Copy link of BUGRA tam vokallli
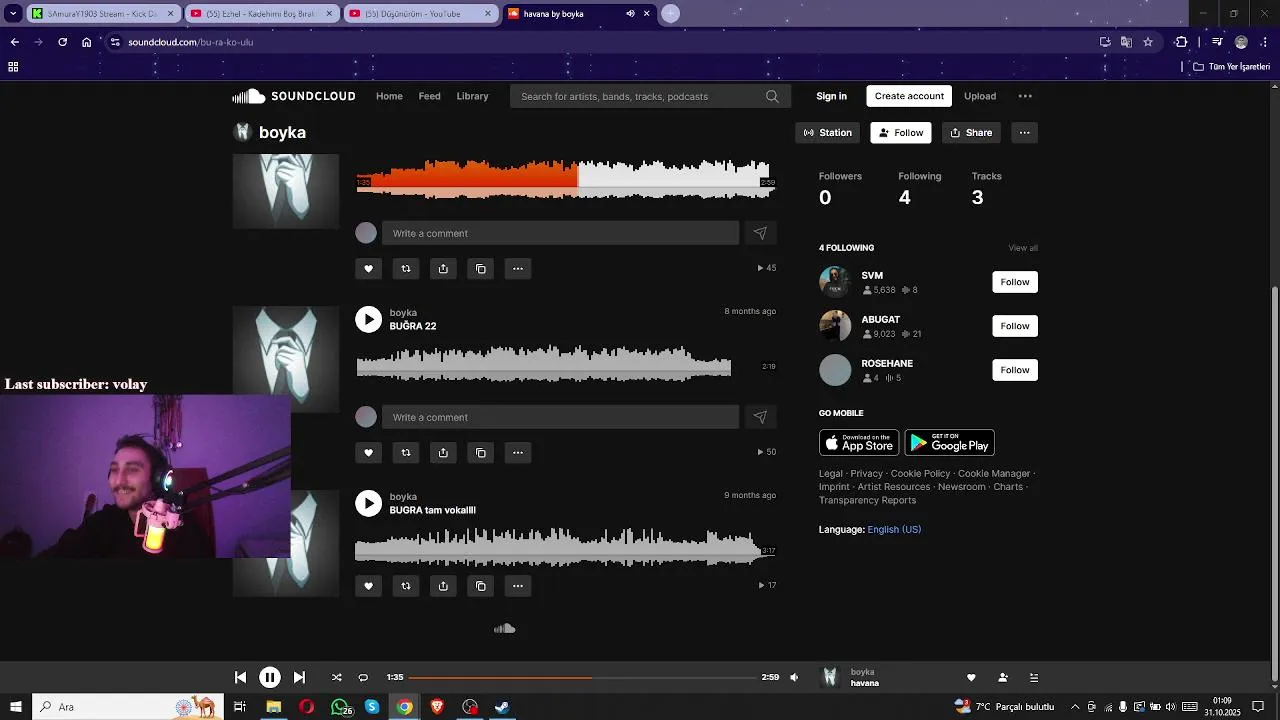The width and height of the screenshot is (1280, 720). [x=480, y=586]
